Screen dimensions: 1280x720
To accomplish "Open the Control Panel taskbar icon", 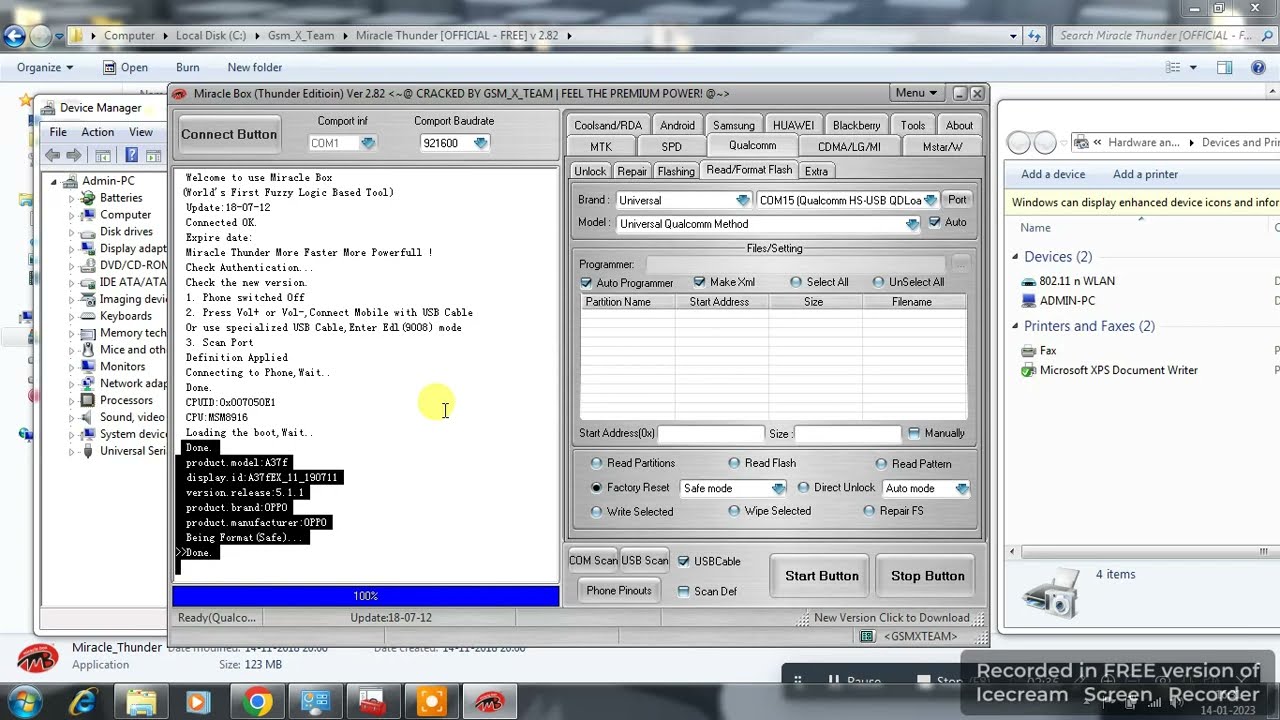I will (x=315, y=702).
